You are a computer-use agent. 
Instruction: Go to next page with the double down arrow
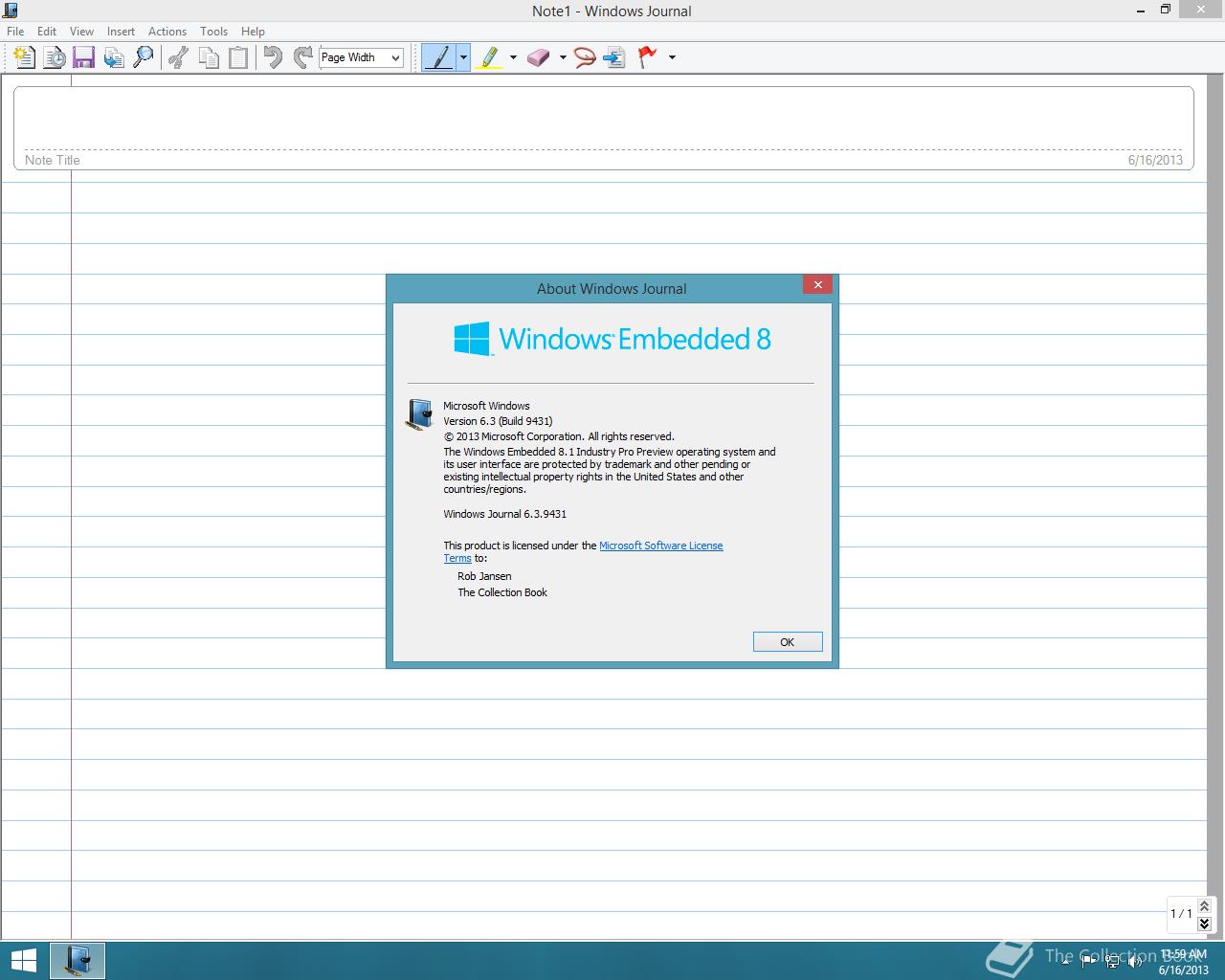(x=1204, y=924)
